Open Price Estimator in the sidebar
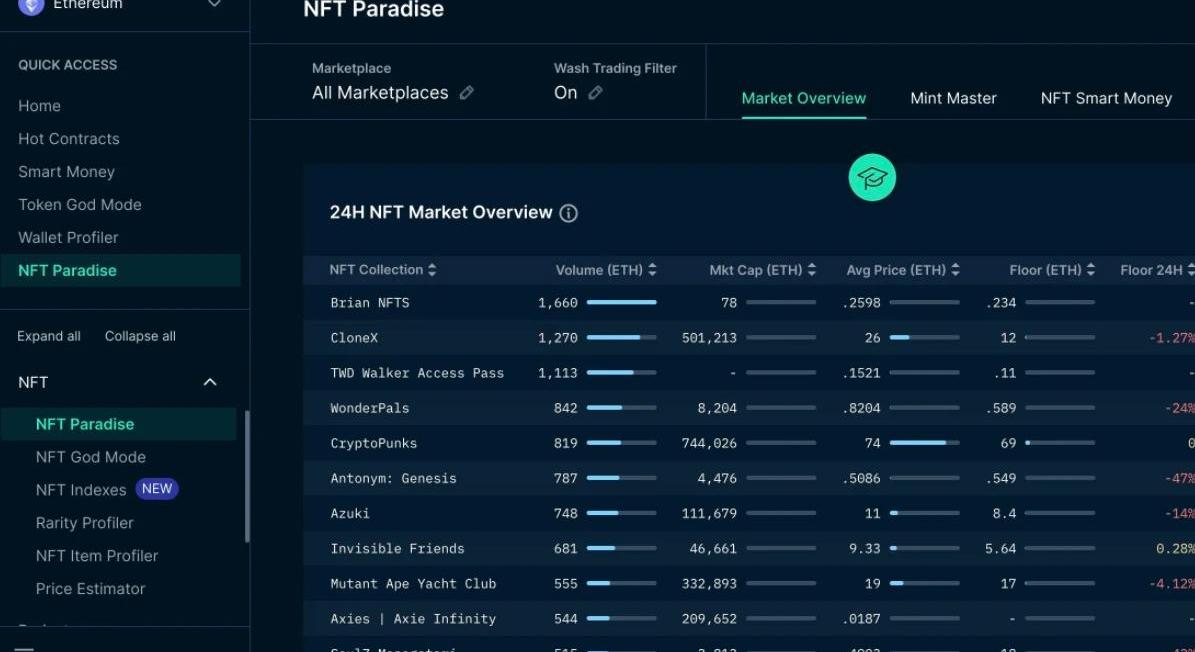The image size is (1195, 652). (91, 589)
